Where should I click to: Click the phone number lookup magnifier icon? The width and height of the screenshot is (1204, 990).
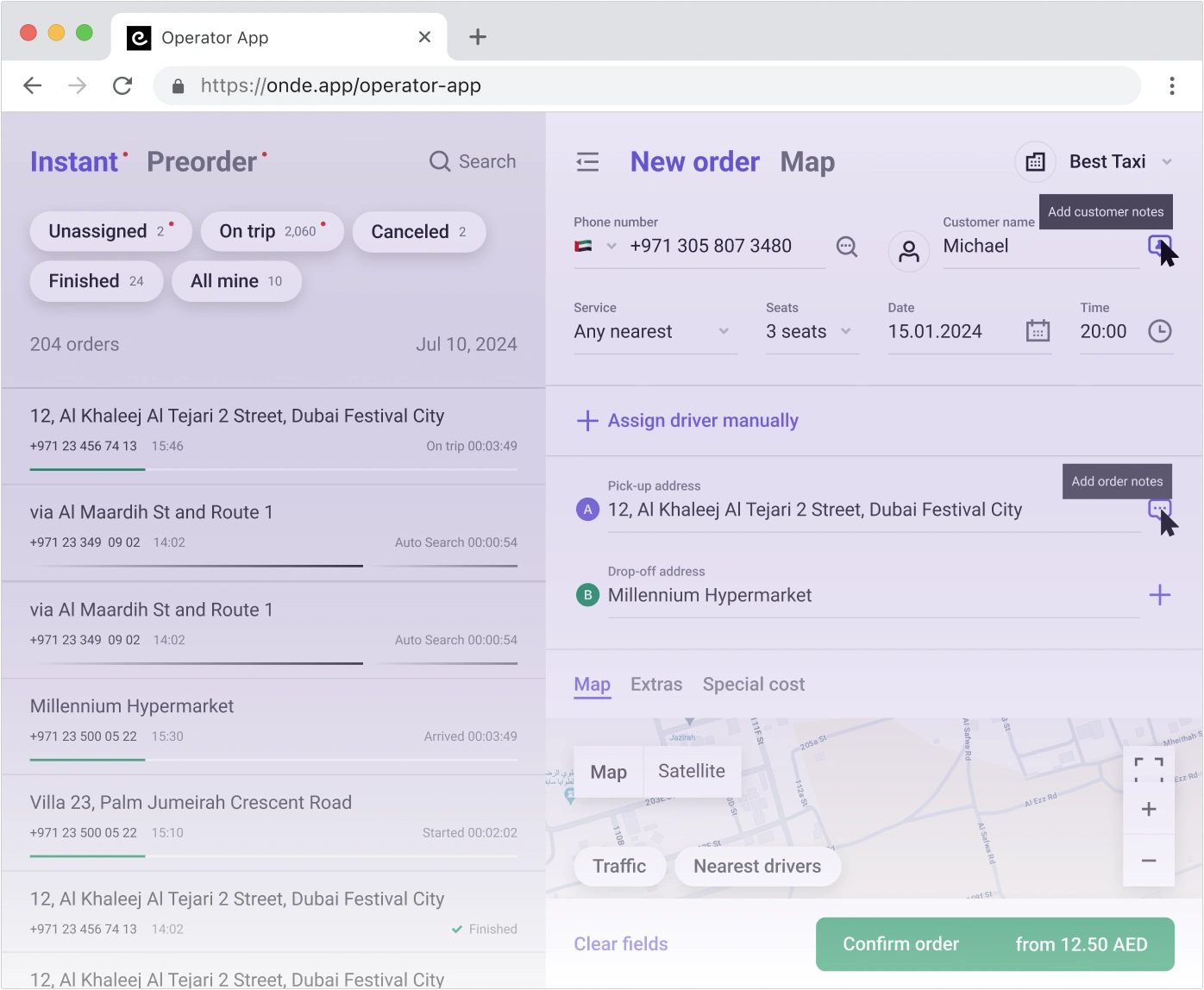[847, 247]
